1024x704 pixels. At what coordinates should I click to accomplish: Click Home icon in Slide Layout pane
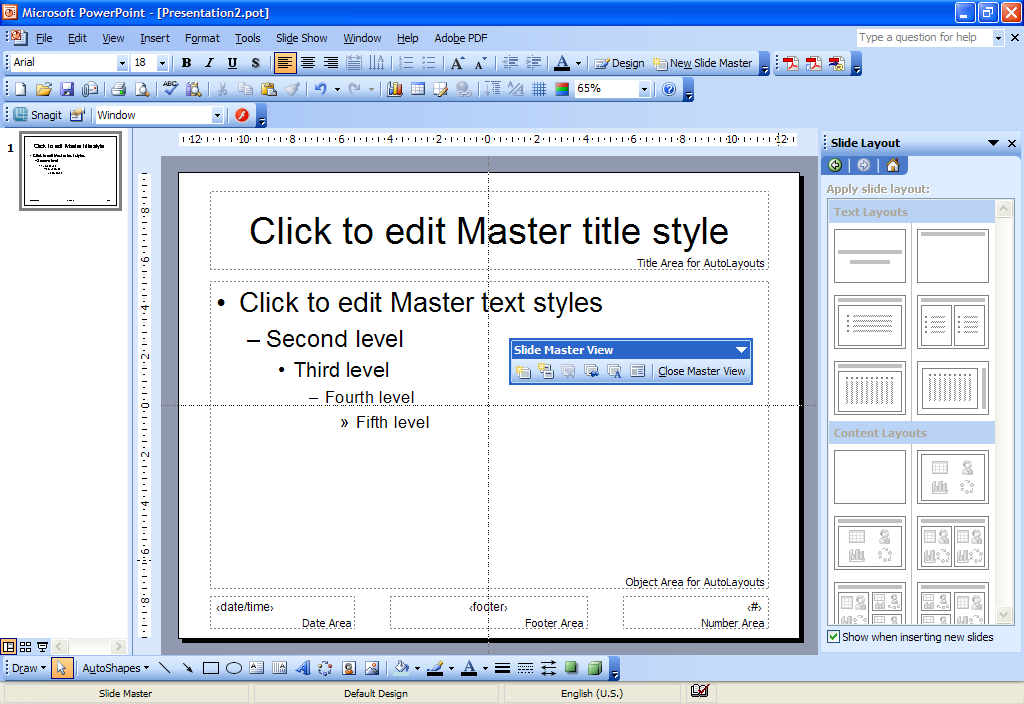coord(893,165)
